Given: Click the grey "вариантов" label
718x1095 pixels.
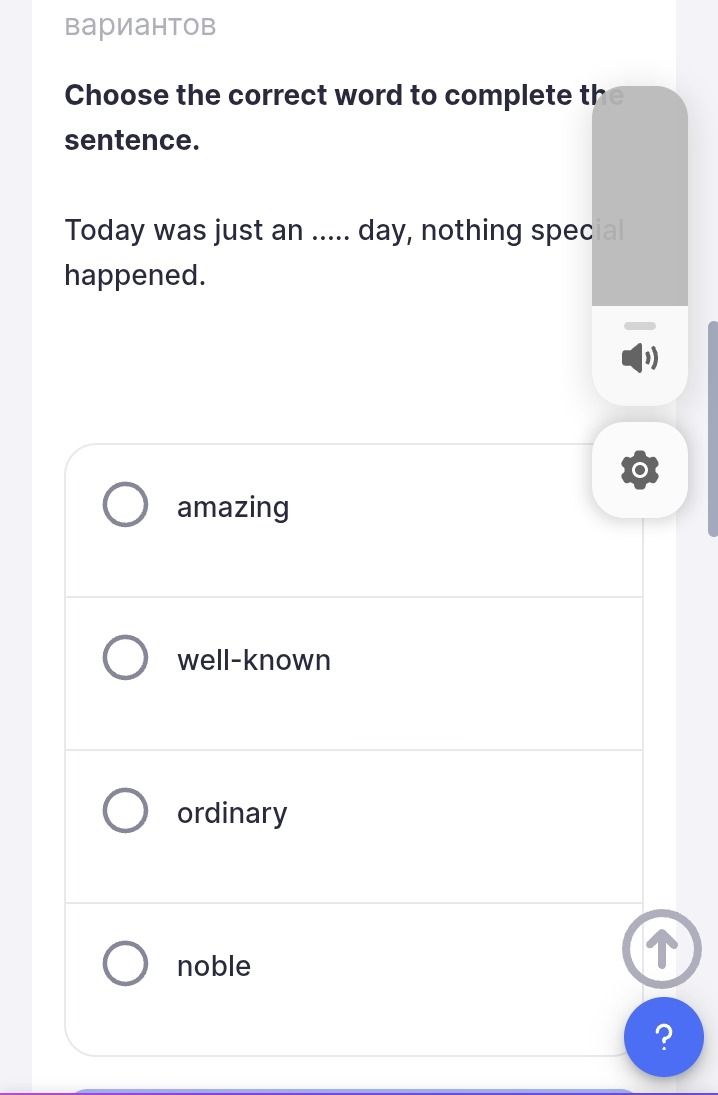Looking at the screenshot, I should (140, 25).
